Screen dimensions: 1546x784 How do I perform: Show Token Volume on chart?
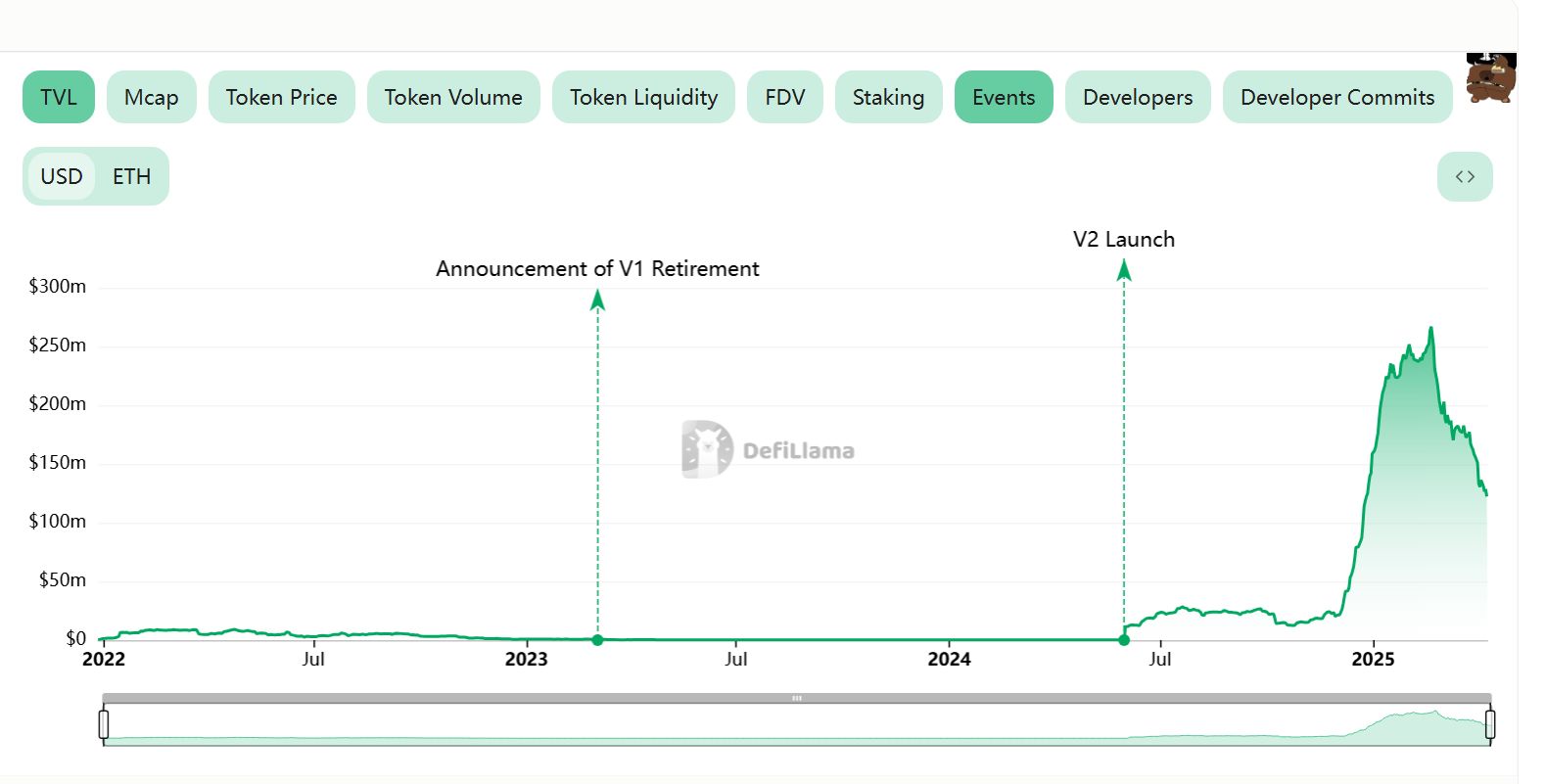click(453, 97)
